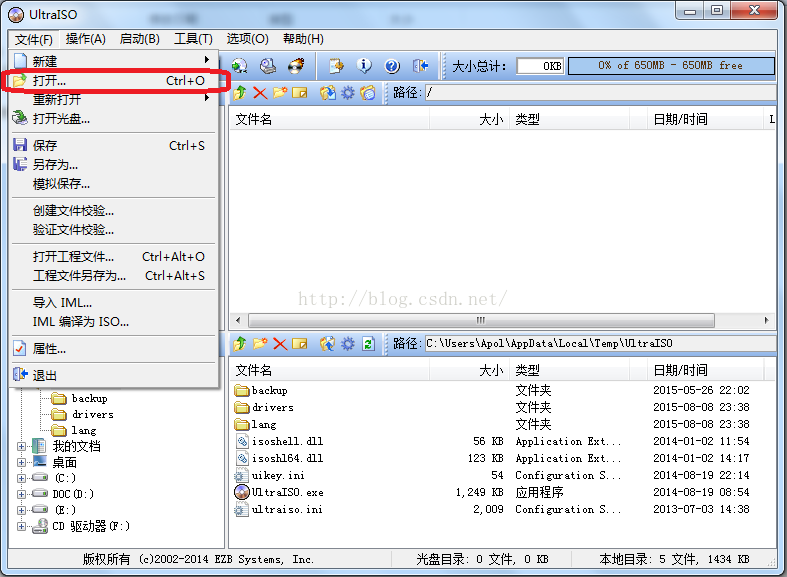Screen dimensions: 787x577
Task: Open the 工具(T) menu
Action: (193, 39)
